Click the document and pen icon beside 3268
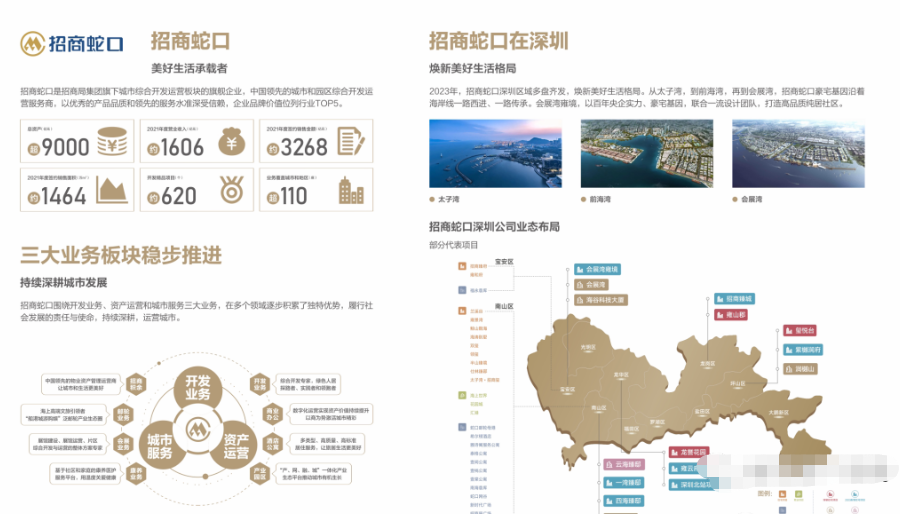900x521 pixels. [351, 143]
